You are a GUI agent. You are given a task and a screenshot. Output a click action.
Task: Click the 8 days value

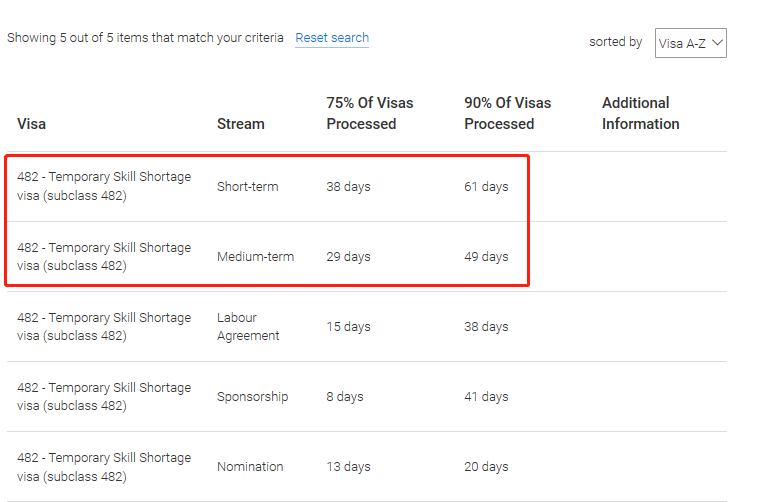345,397
